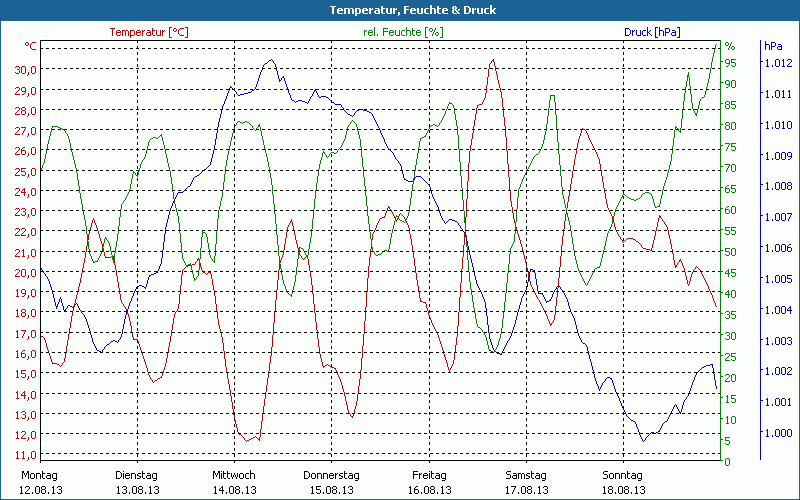The image size is (800, 500).
Task: Pick the 'Mittwoch' day label
Action: tap(234, 475)
